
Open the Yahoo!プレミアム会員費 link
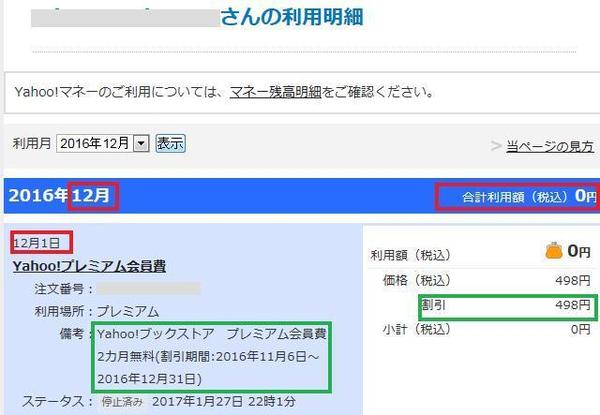(x=90, y=266)
